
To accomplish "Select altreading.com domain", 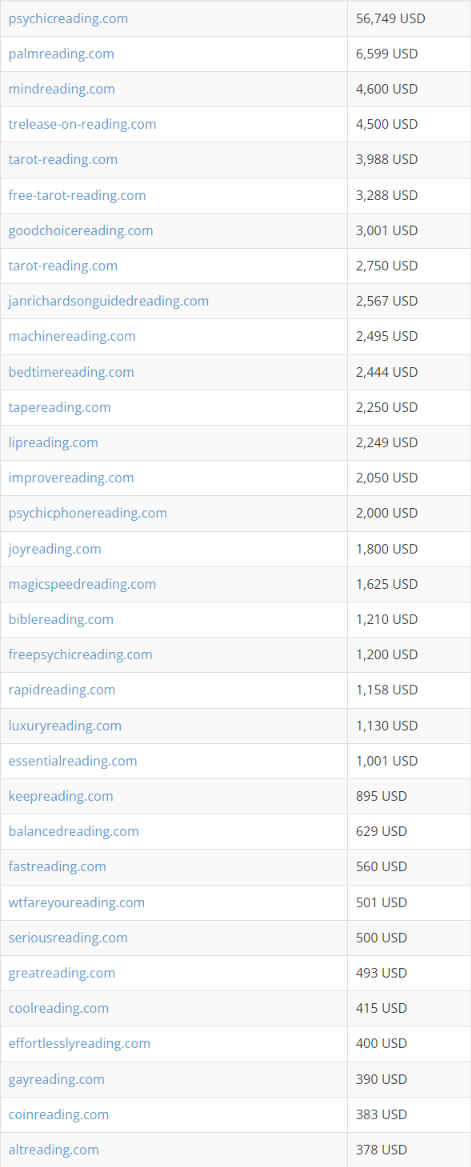I will tap(53, 1150).
